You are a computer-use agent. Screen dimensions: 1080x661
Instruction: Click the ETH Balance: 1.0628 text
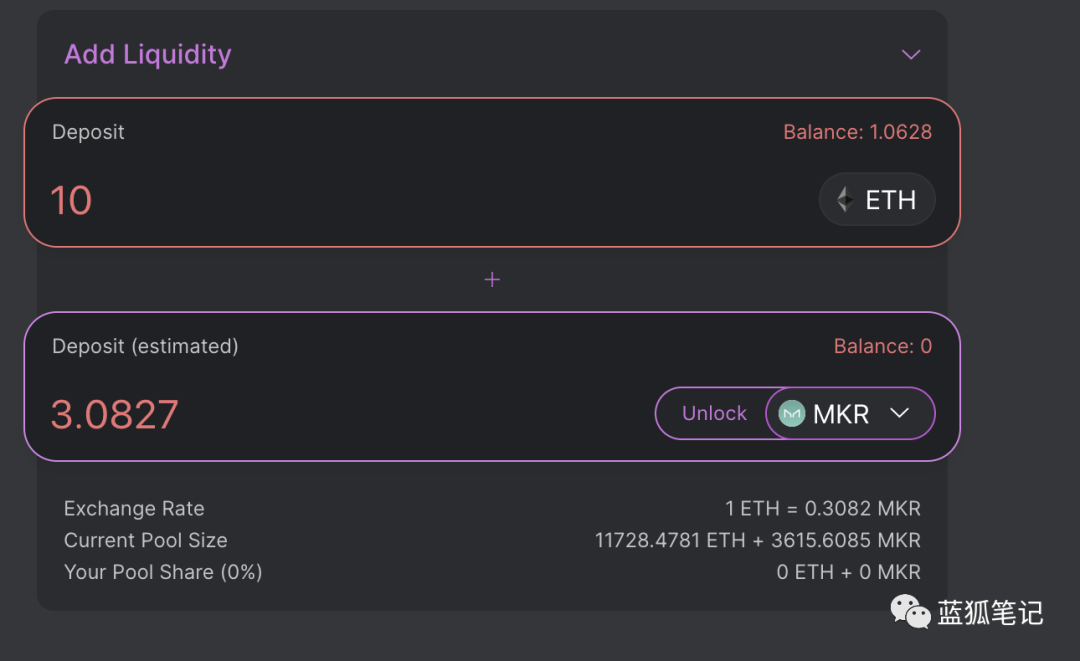858,132
